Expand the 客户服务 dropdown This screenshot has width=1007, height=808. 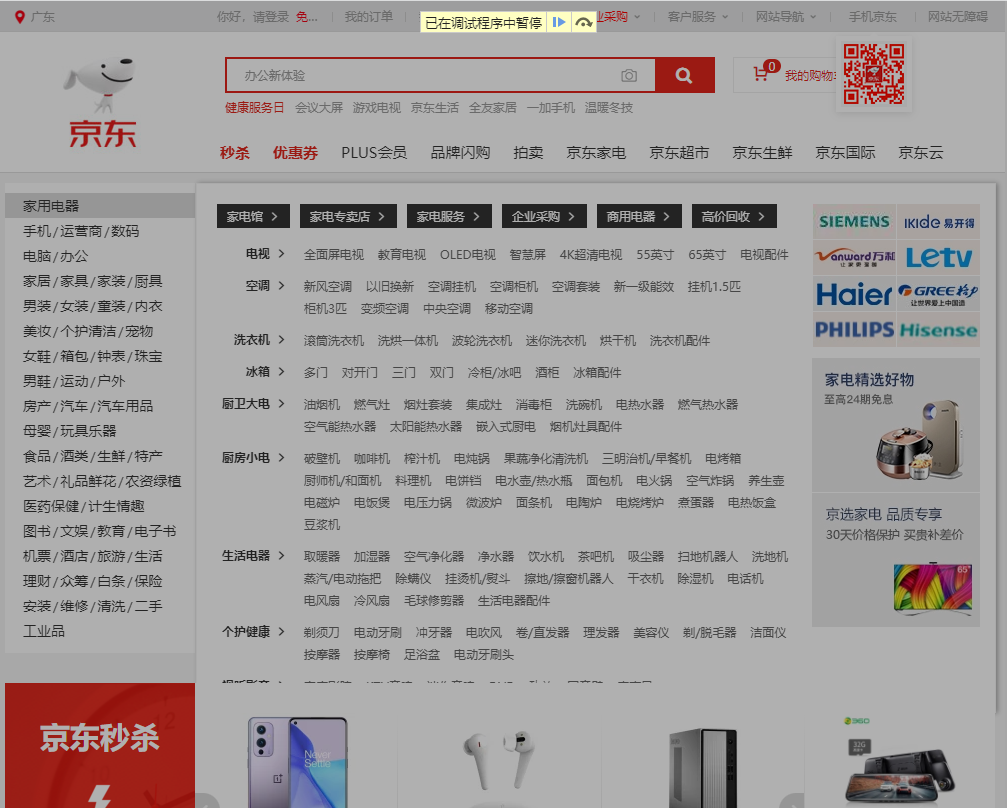[x=697, y=17]
